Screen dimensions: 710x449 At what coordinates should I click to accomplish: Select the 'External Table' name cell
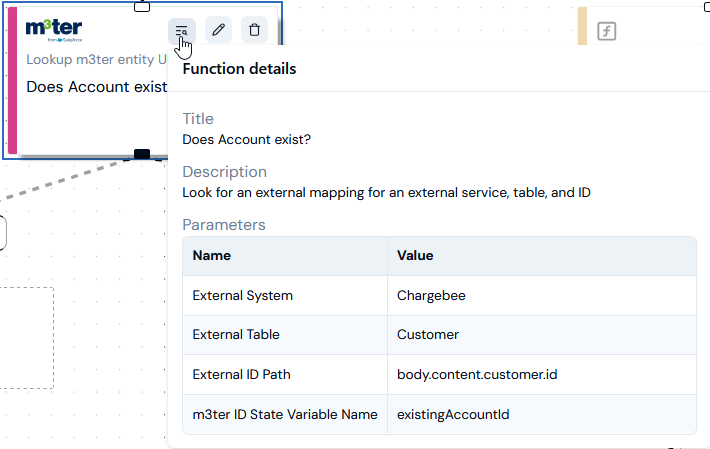coord(285,334)
